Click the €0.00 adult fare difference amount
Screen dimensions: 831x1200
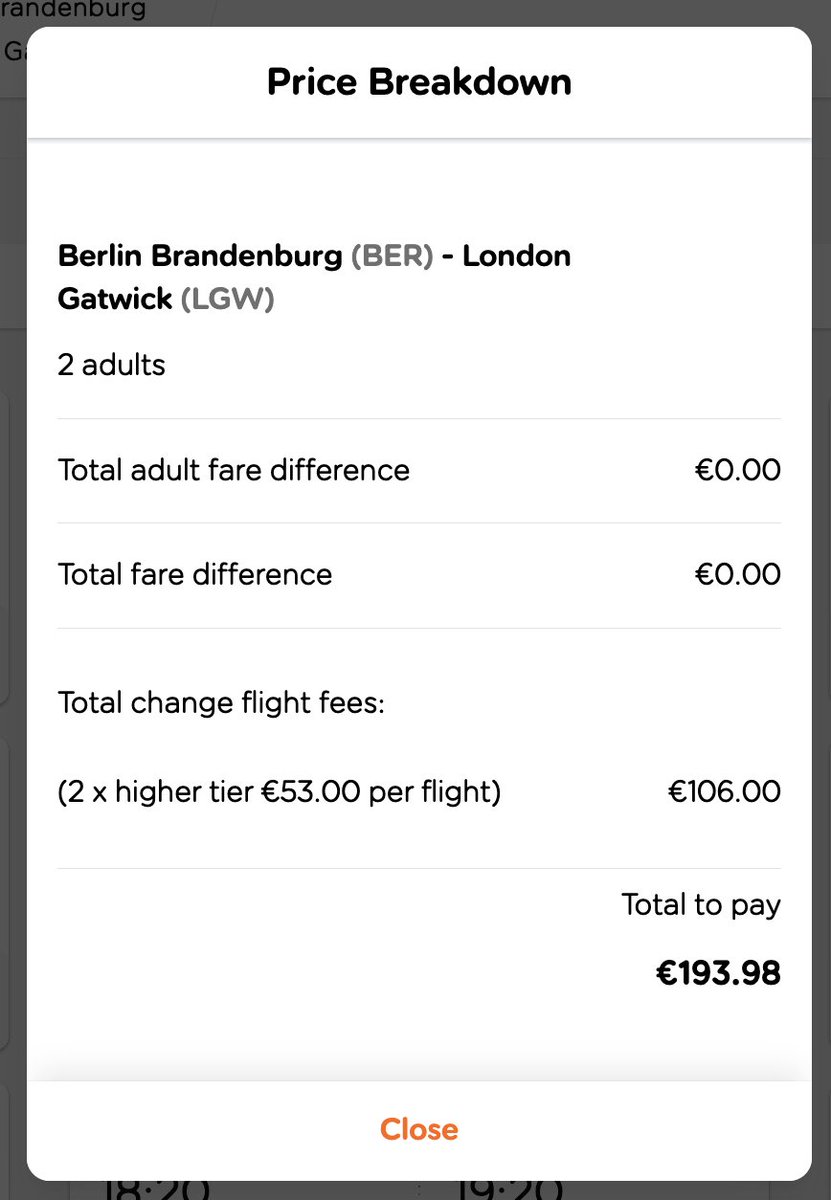[737, 470]
